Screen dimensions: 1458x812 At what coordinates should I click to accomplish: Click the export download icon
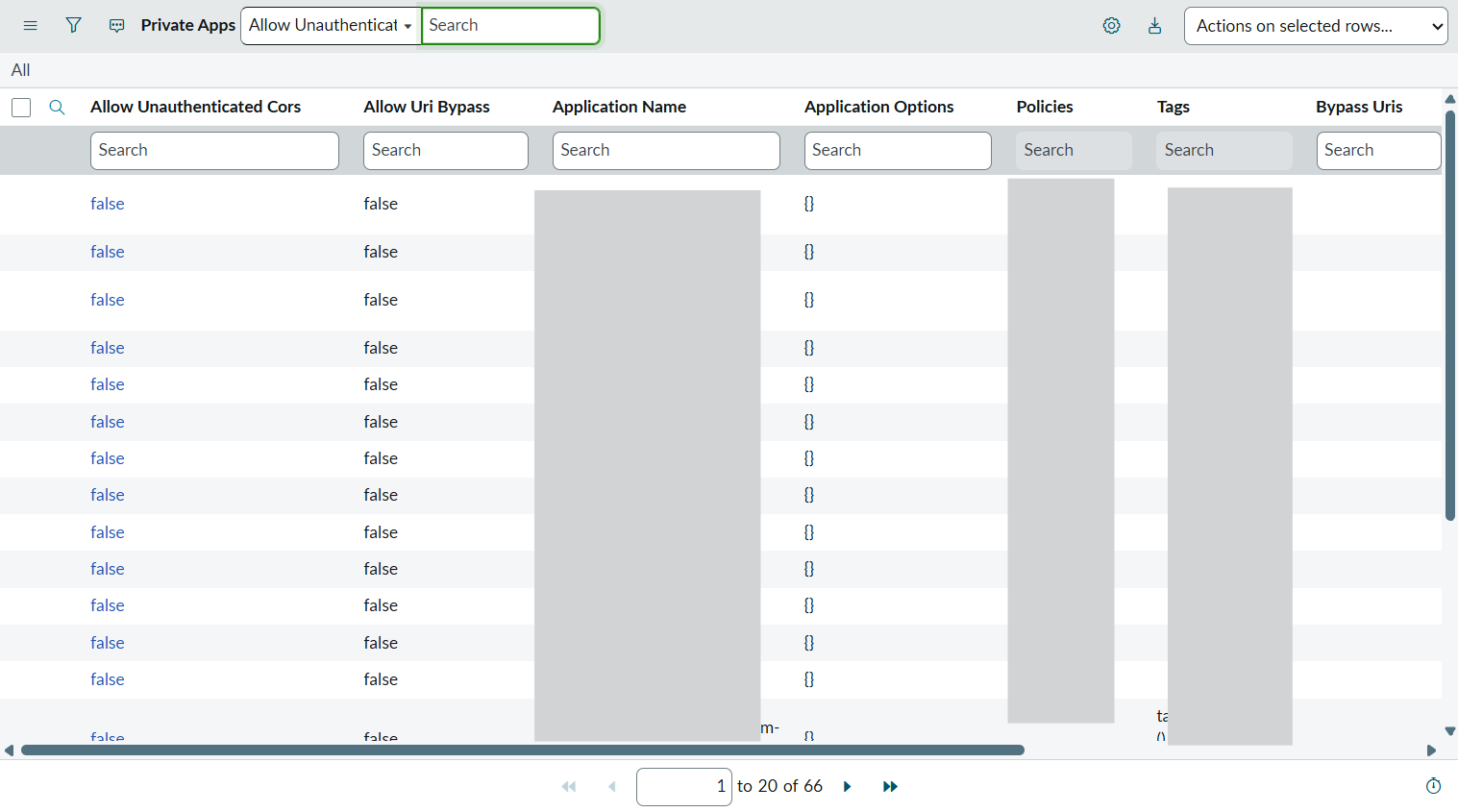[1154, 26]
